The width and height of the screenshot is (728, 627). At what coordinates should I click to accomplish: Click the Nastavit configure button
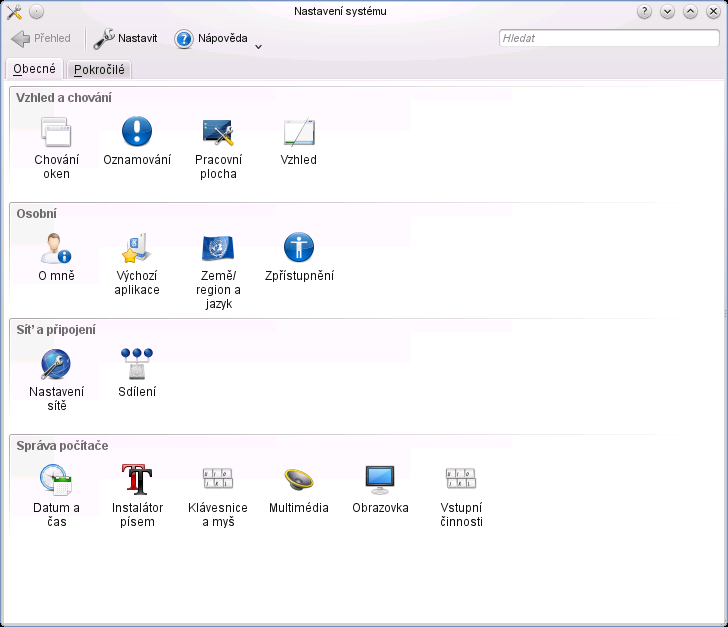pos(126,39)
